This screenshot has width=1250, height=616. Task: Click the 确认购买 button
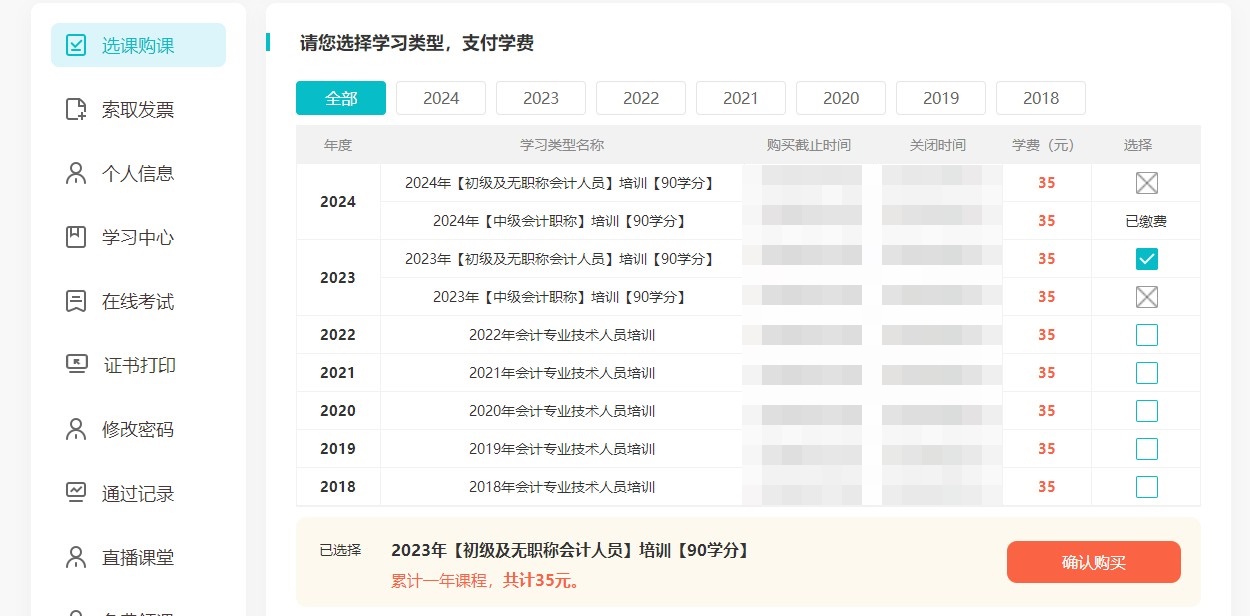(1093, 562)
